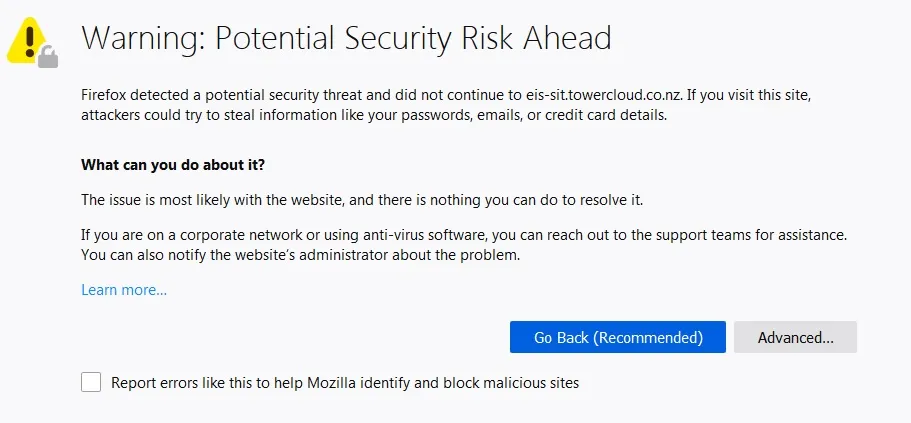Click the 'Potential Security Risk Ahead' heading
The image size is (911, 423).
pyautogui.click(x=413, y=38)
